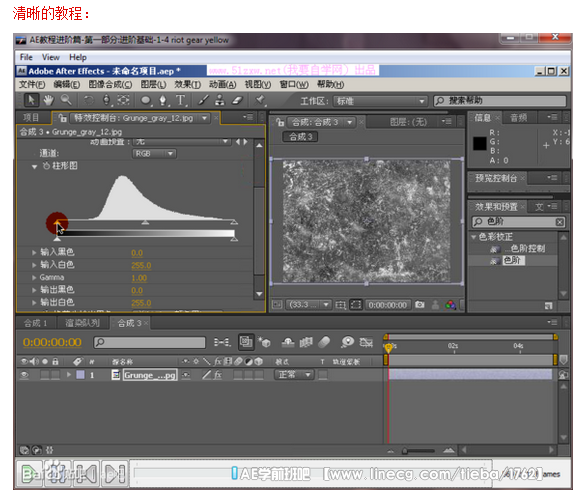Toggle lock on the composition viewer panel

pyautogui.click(x=281, y=122)
